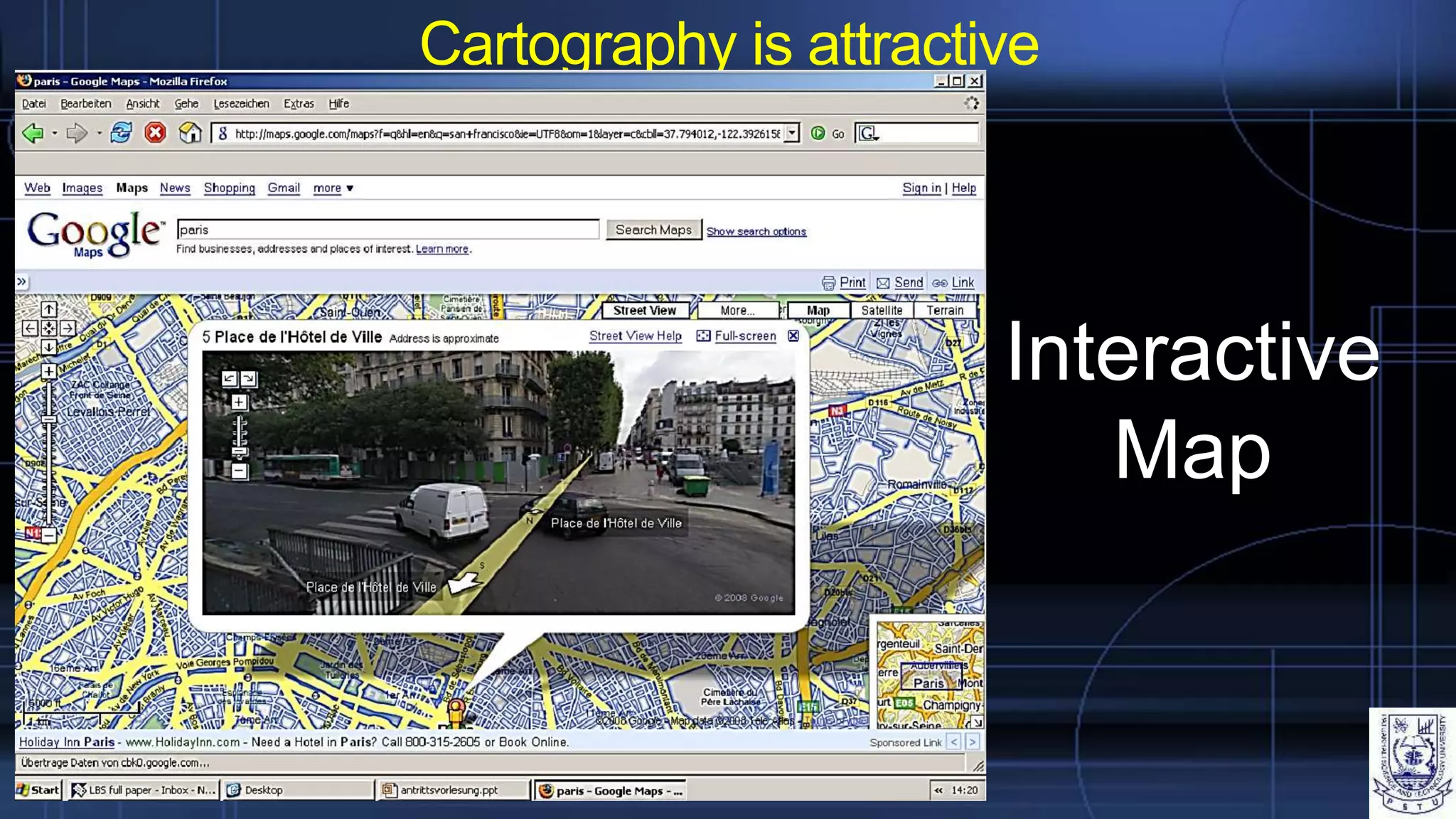
Task: Open the Back button history dropdown arrow
Action: point(54,133)
